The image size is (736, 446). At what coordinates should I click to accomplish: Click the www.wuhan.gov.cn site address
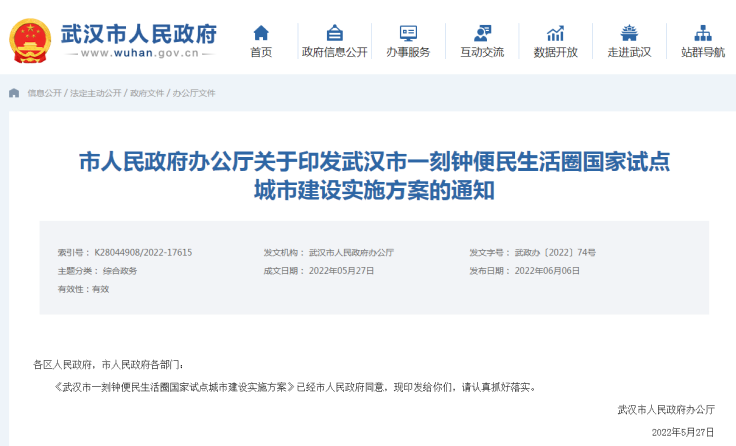coord(138,54)
